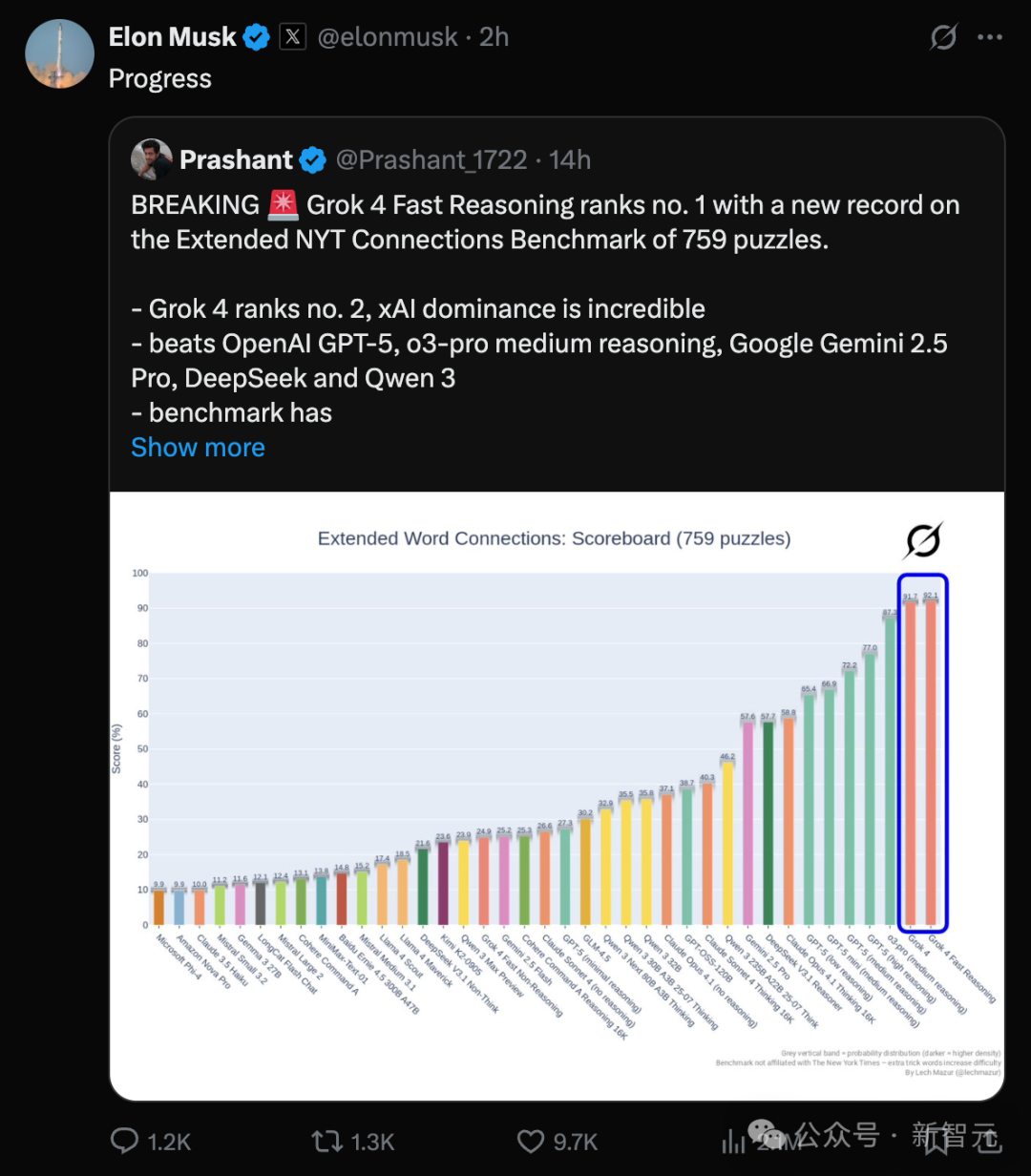Expand the quoted tweet with Show more
The height and width of the screenshot is (1176, 1031).
[198, 447]
